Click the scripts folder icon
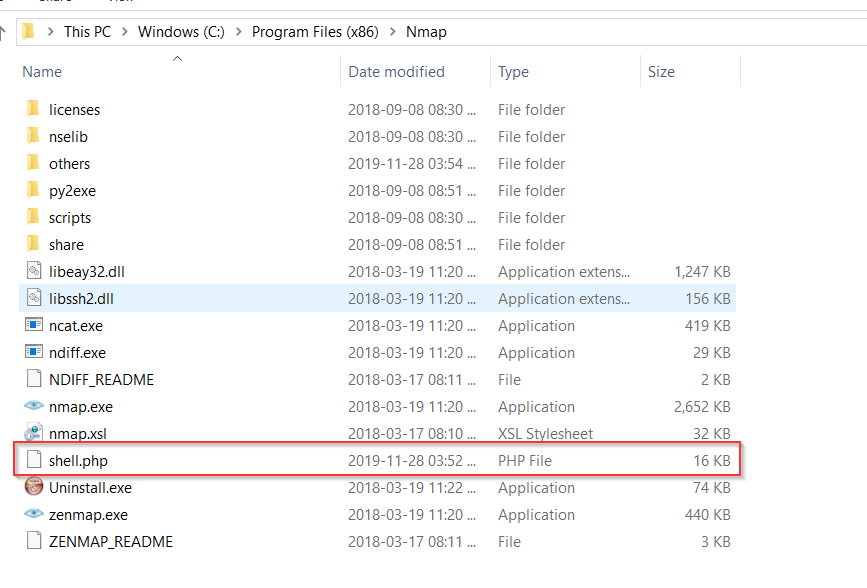 click(x=32, y=218)
